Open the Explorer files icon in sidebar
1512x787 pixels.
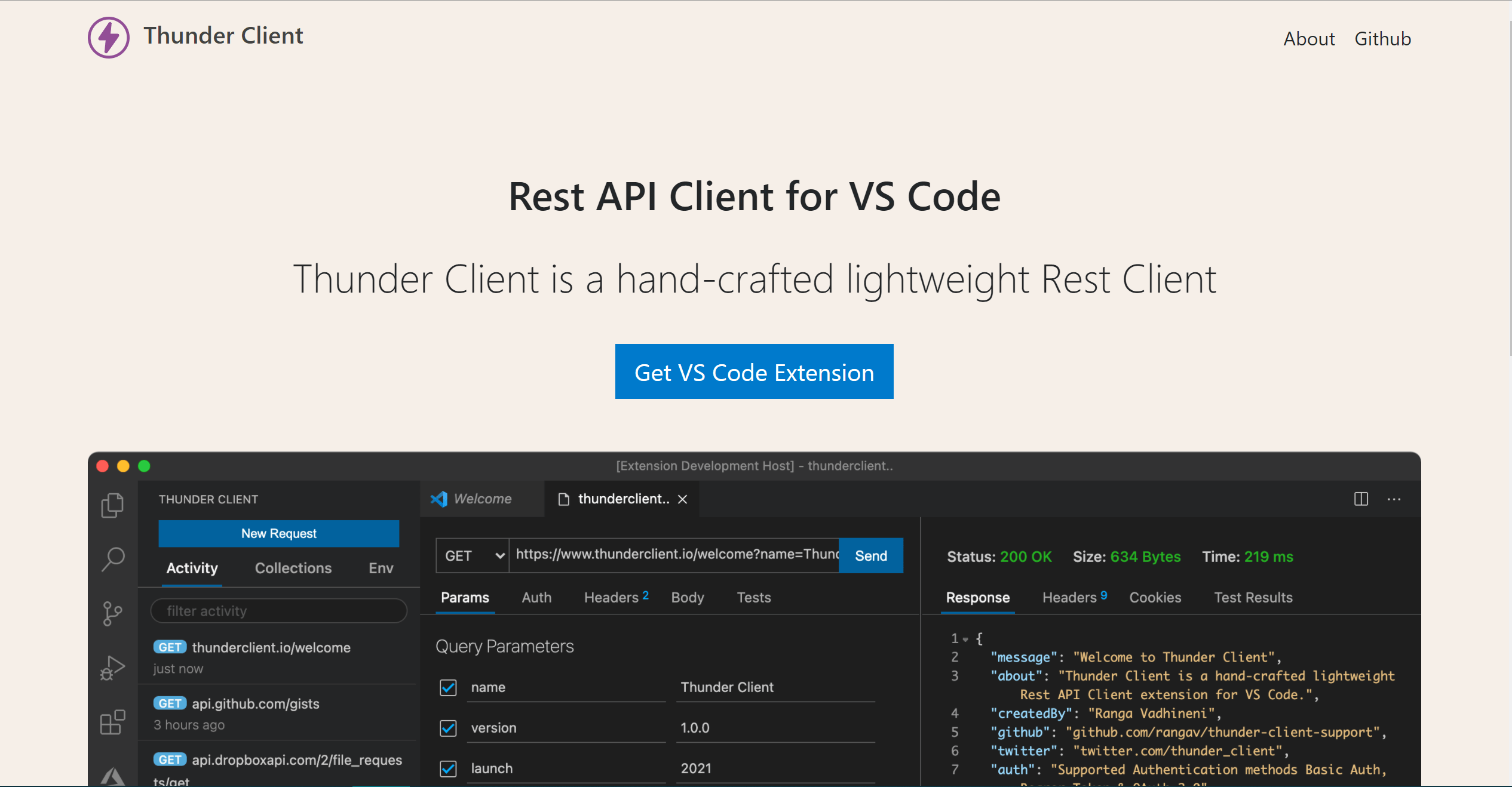pyautogui.click(x=112, y=505)
